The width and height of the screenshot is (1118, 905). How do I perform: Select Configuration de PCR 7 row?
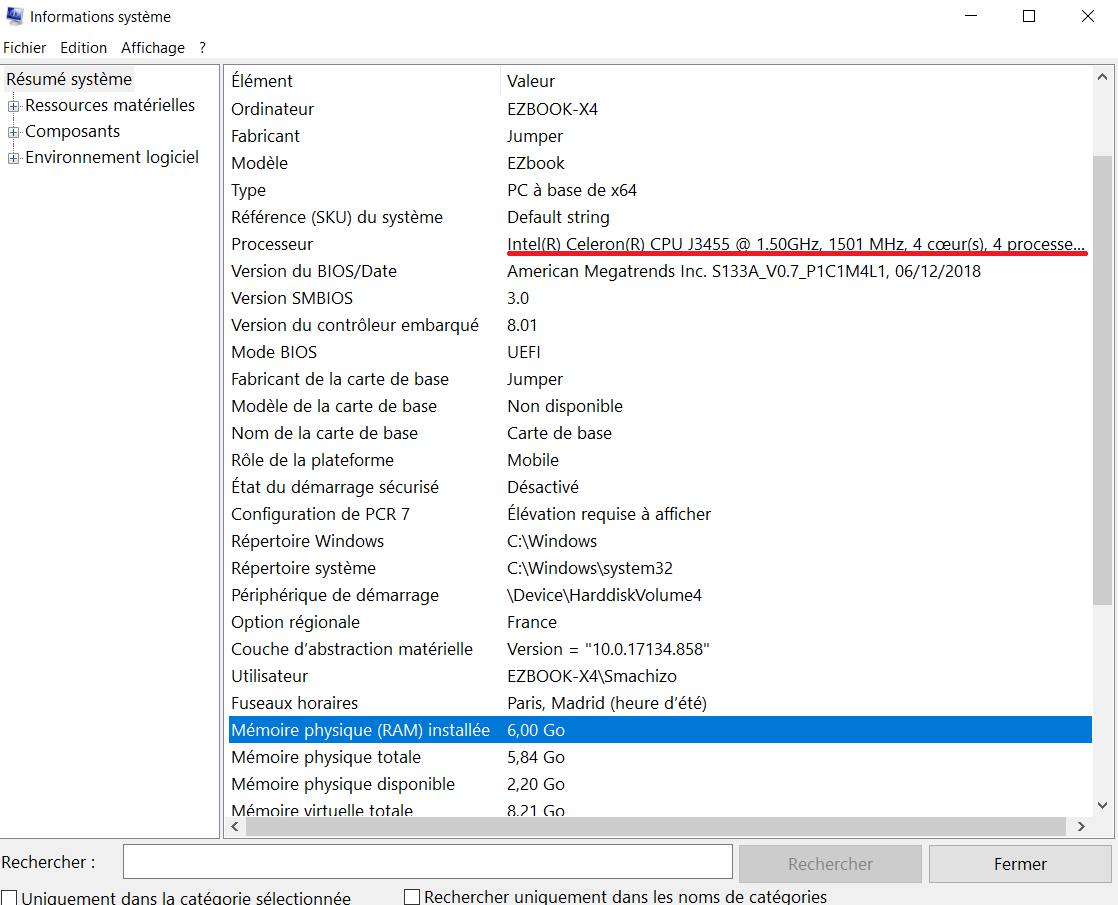[660, 515]
